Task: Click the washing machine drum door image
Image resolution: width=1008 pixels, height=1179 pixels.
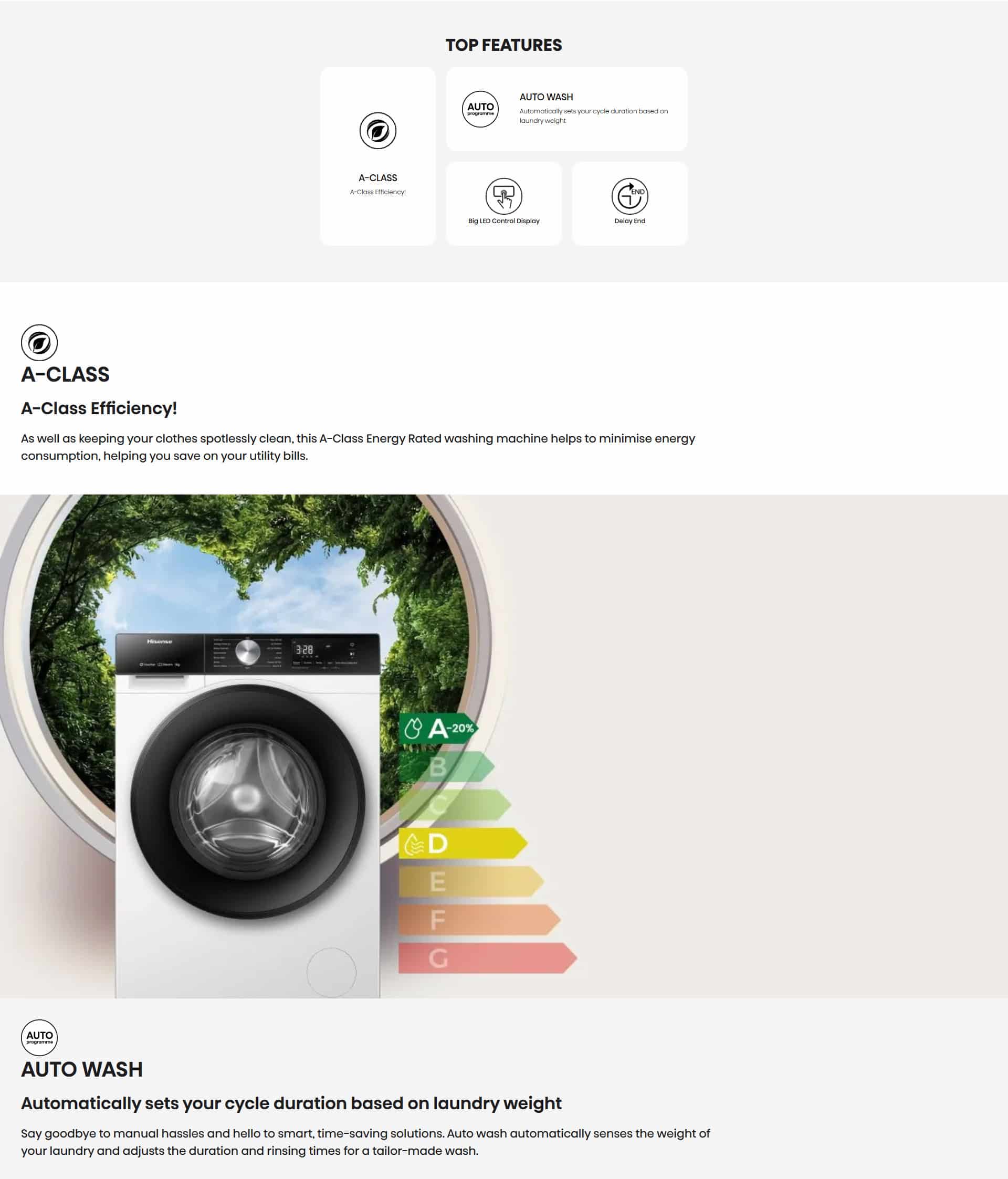Action: click(x=248, y=801)
